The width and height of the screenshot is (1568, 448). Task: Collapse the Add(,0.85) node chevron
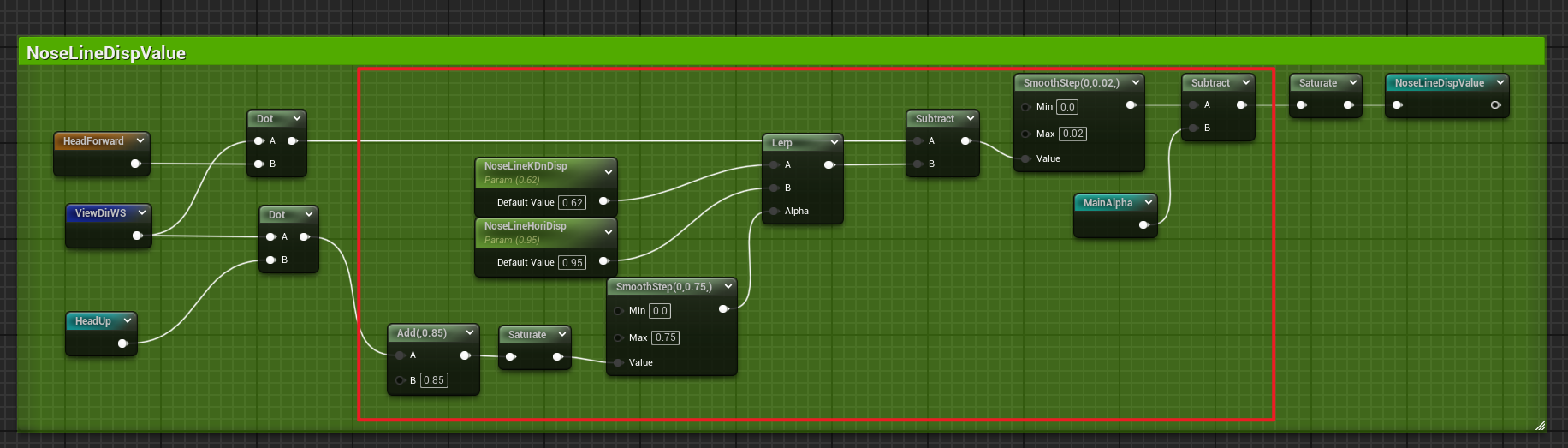click(469, 332)
